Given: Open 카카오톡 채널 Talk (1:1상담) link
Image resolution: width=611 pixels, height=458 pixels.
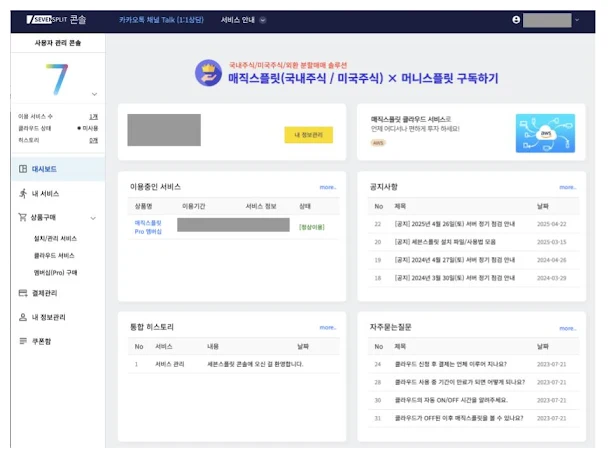Looking at the screenshot, I should [161, 20].
